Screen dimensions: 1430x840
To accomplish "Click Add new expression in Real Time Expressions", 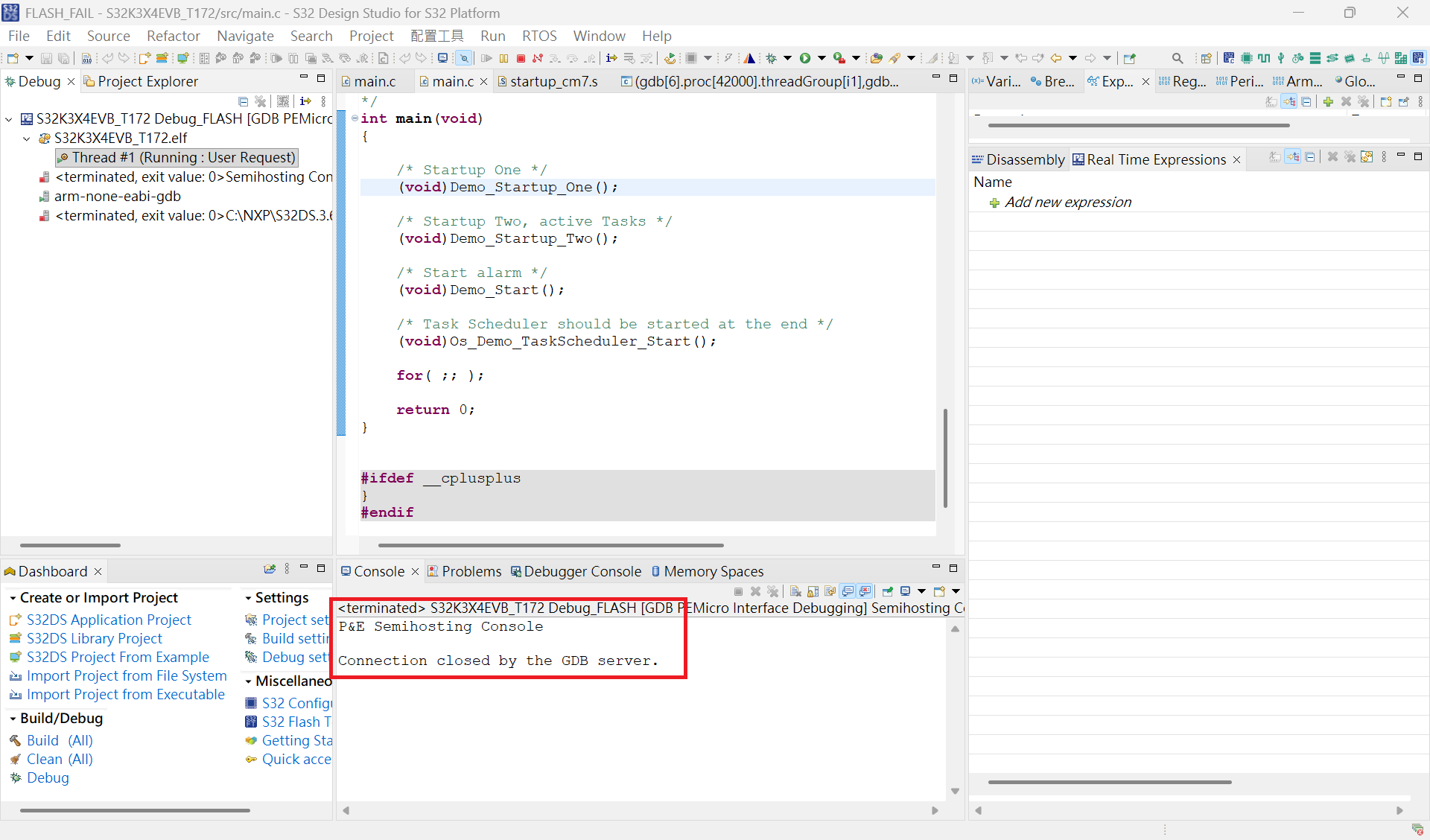I will tap(1068, 202).
